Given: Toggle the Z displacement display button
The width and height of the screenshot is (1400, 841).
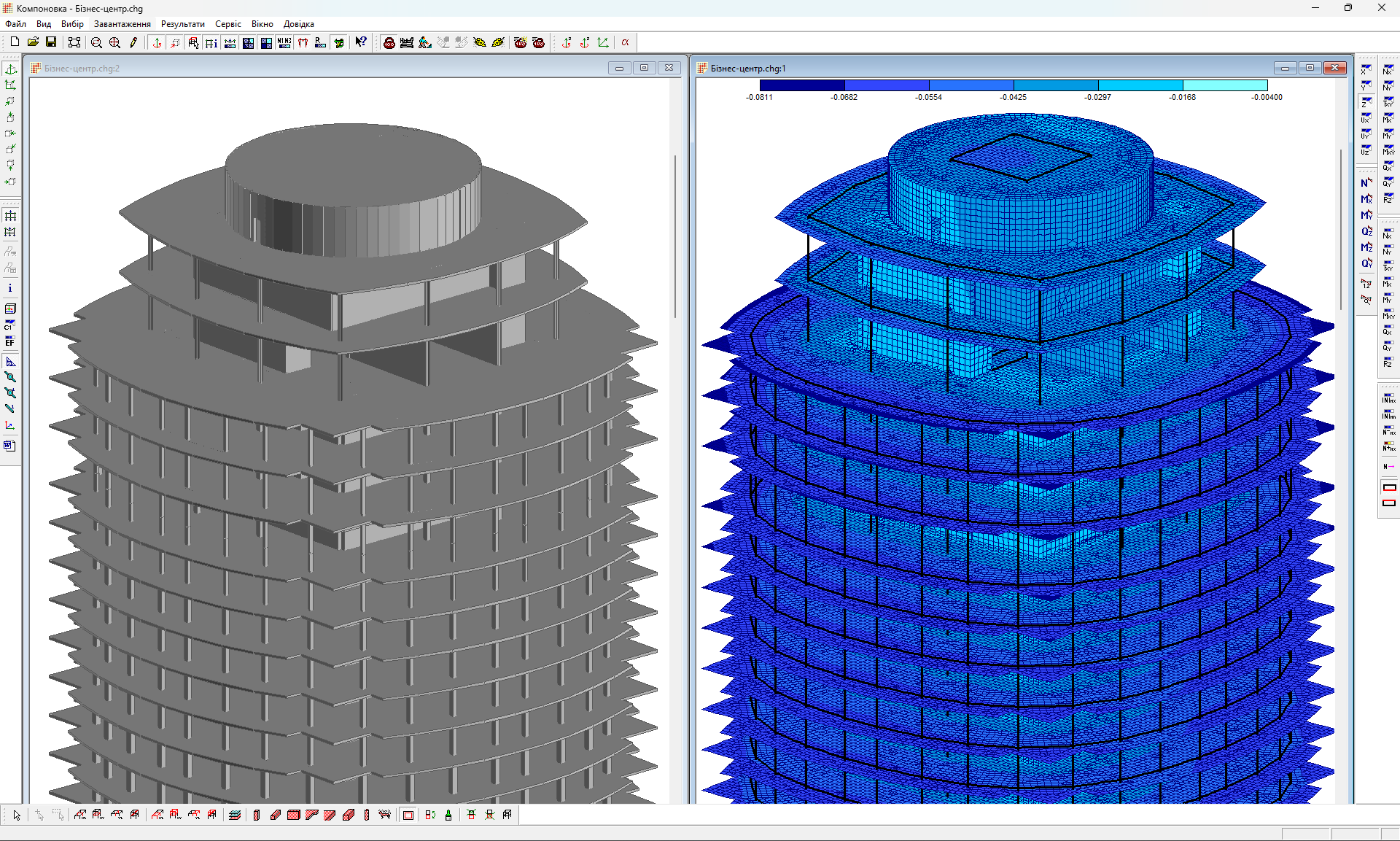Looking at the screenshot, I should pos(1366,103).
